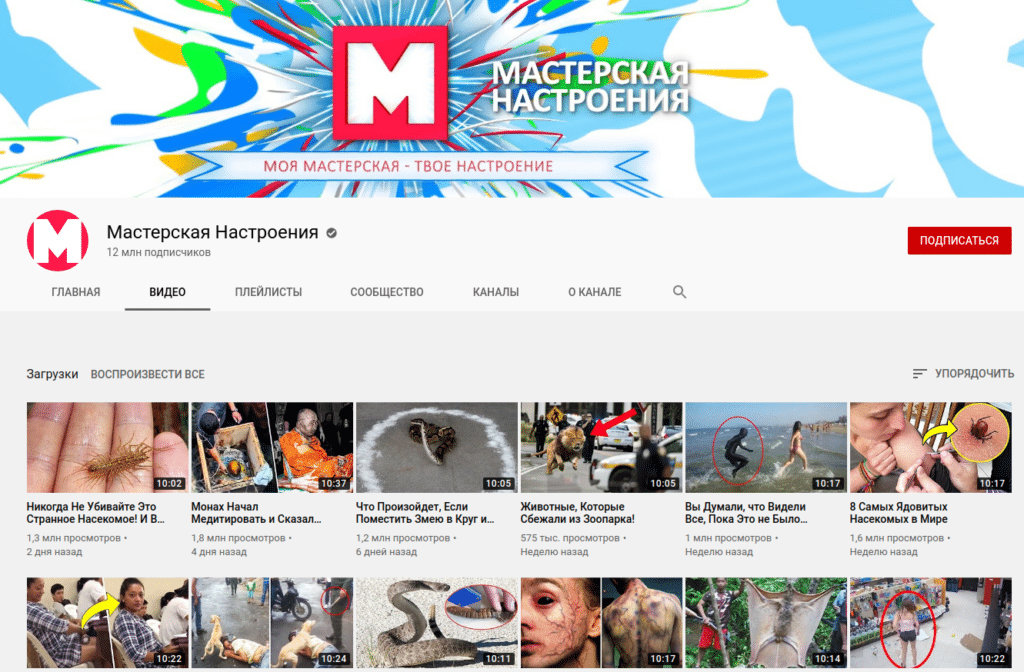Viewport: 1024px width, 672px height.
Task: Play the snake in circle video thumbnail
Action: tap(436, 447)
